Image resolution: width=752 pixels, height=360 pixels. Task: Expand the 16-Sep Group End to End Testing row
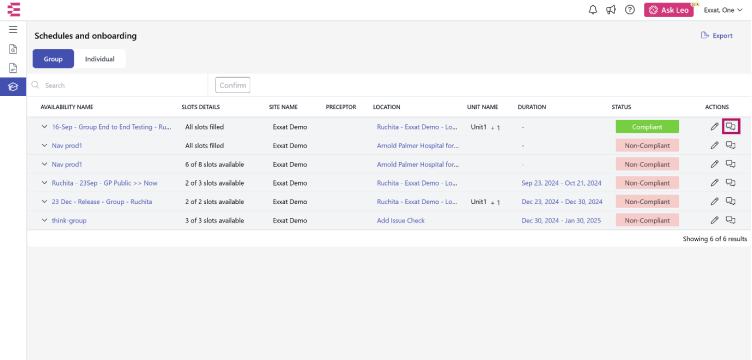[x=44, y=127]
